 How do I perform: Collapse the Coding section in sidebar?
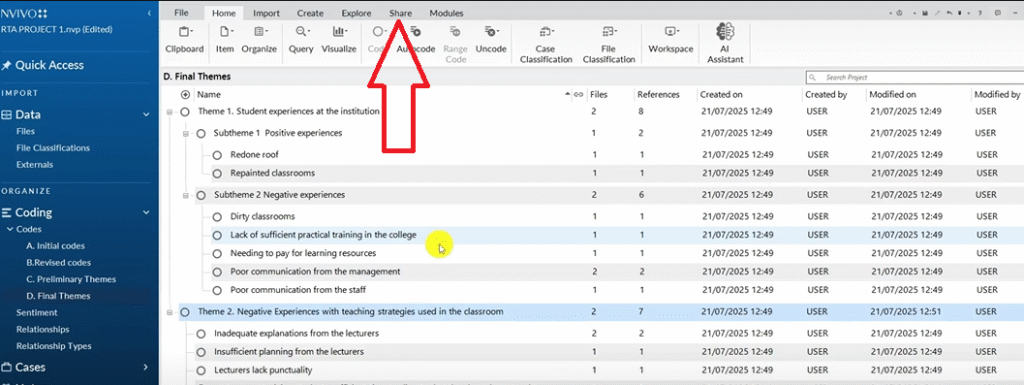tap(146, 213)
